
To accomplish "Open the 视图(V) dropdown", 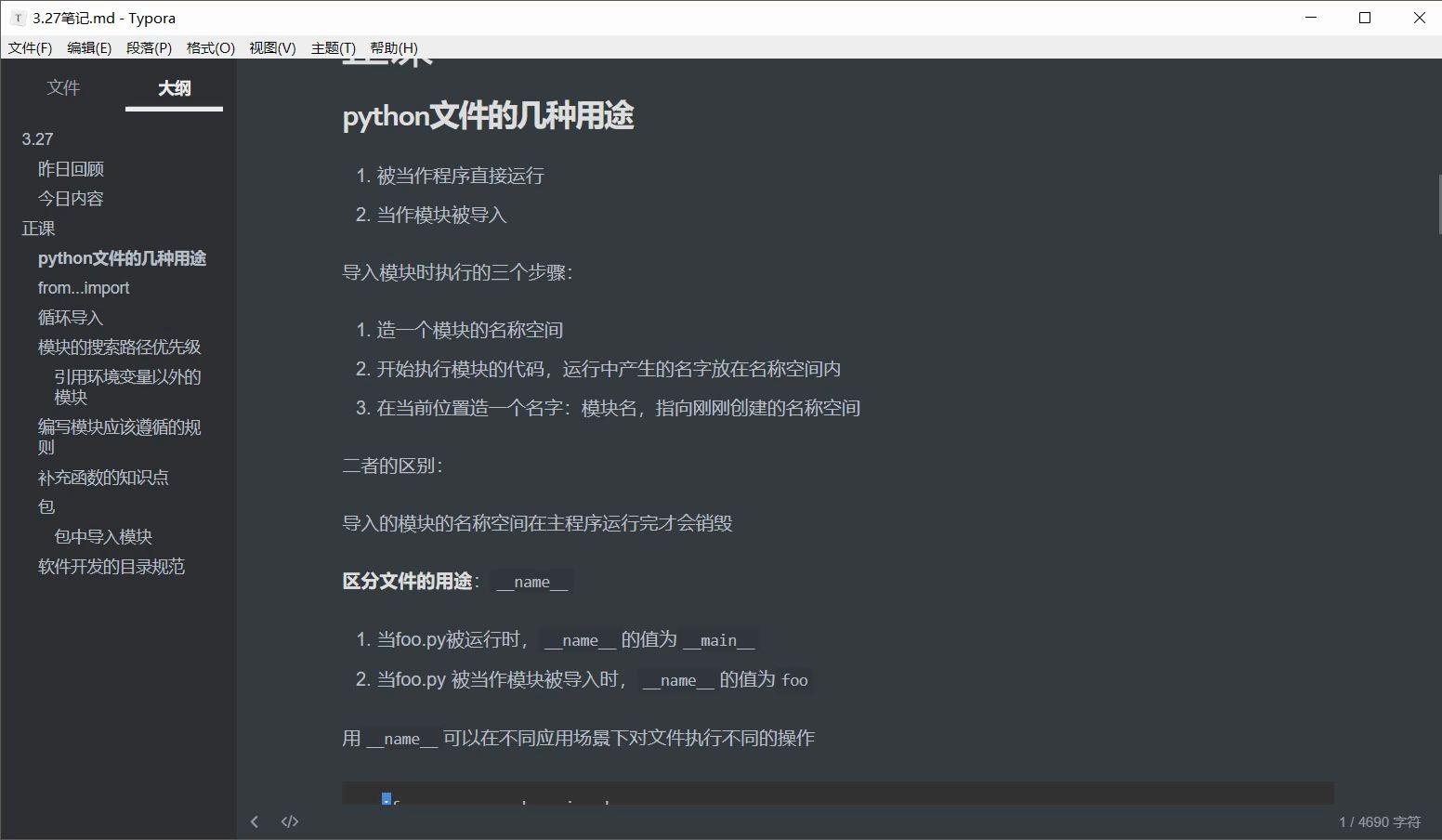I will (272, 47).
